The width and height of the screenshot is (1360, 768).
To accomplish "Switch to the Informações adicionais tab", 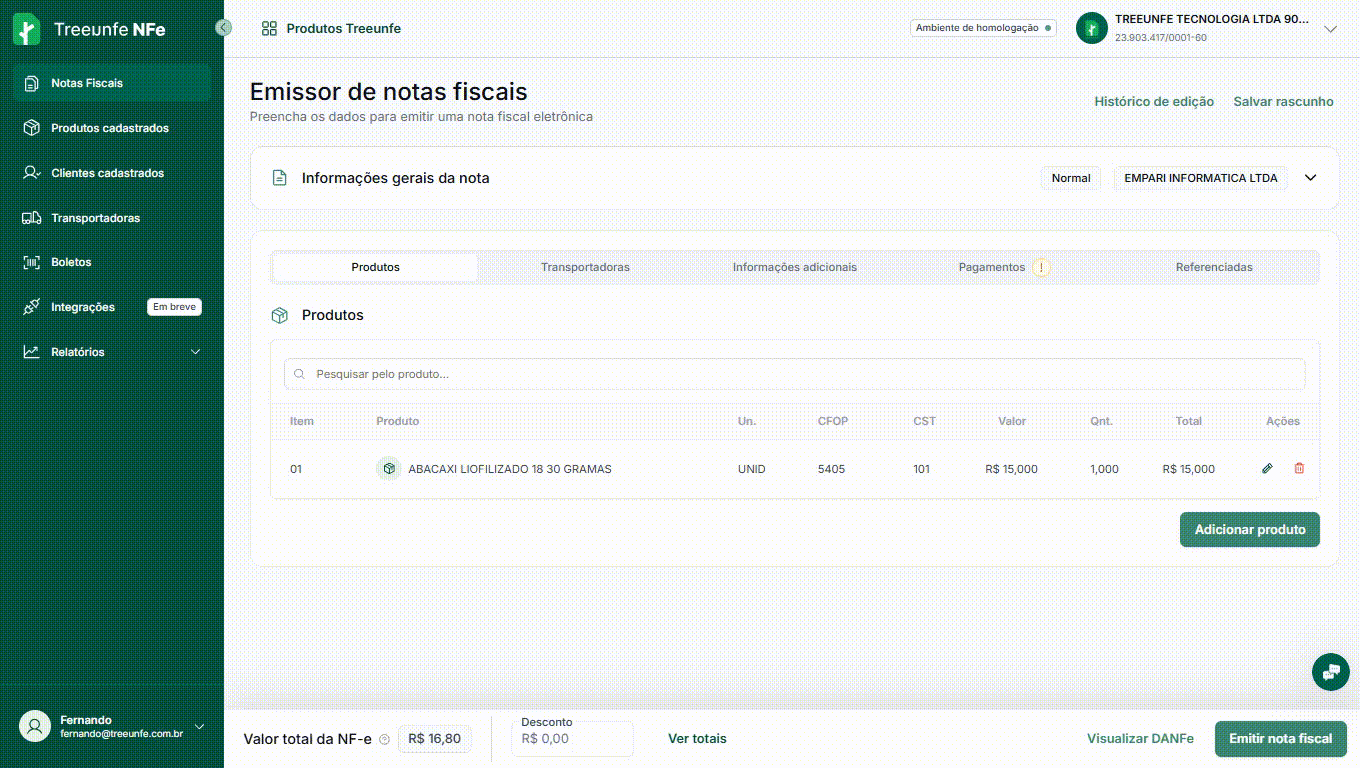I will [x=794, y=267].
